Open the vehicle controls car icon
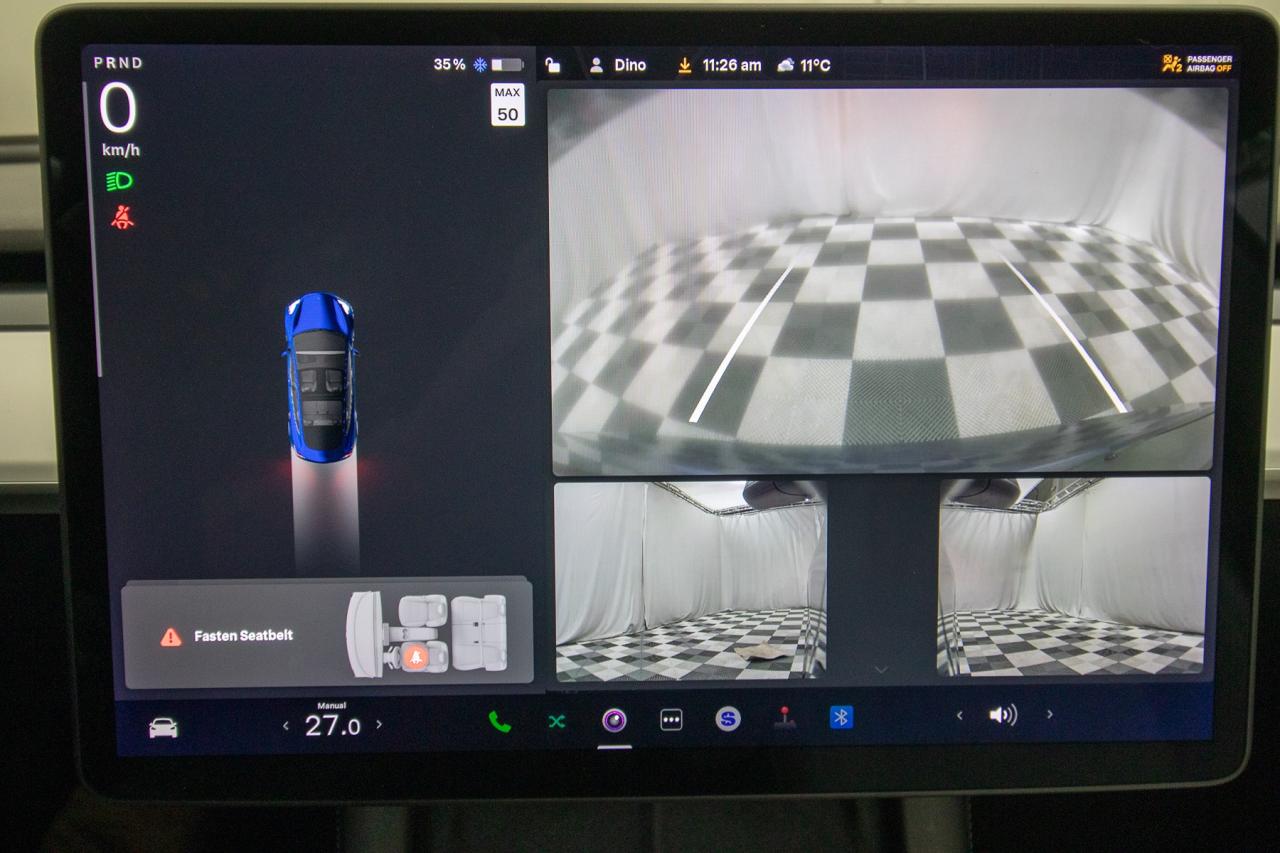 [163, 727]
